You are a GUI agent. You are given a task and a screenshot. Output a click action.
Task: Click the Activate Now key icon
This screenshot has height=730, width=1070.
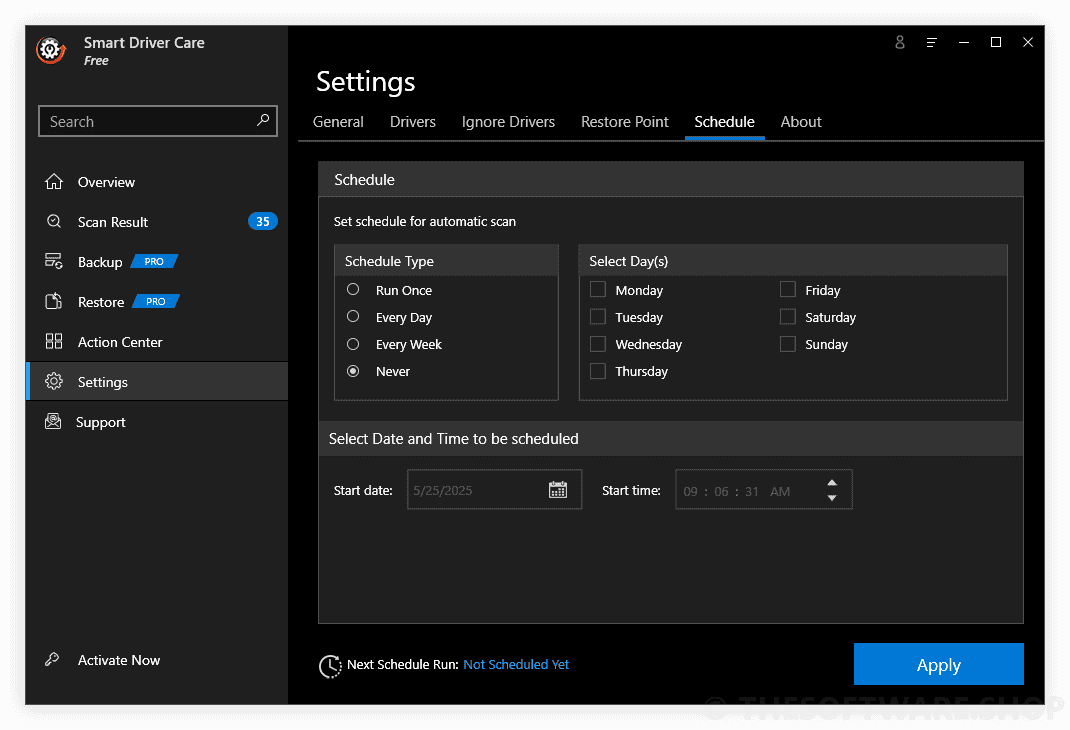coord(52,659)
